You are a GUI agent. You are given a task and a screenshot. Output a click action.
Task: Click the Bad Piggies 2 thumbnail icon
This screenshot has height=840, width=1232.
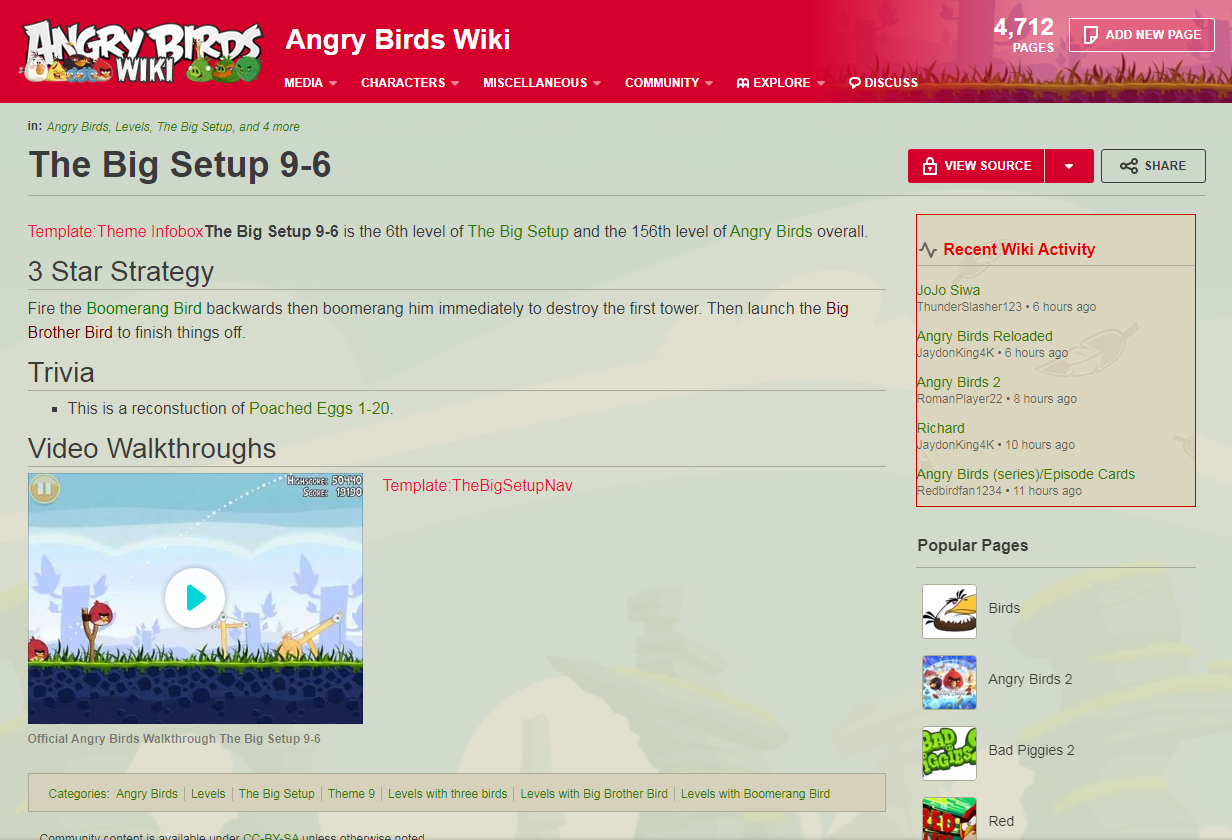[x=949, y=754]
